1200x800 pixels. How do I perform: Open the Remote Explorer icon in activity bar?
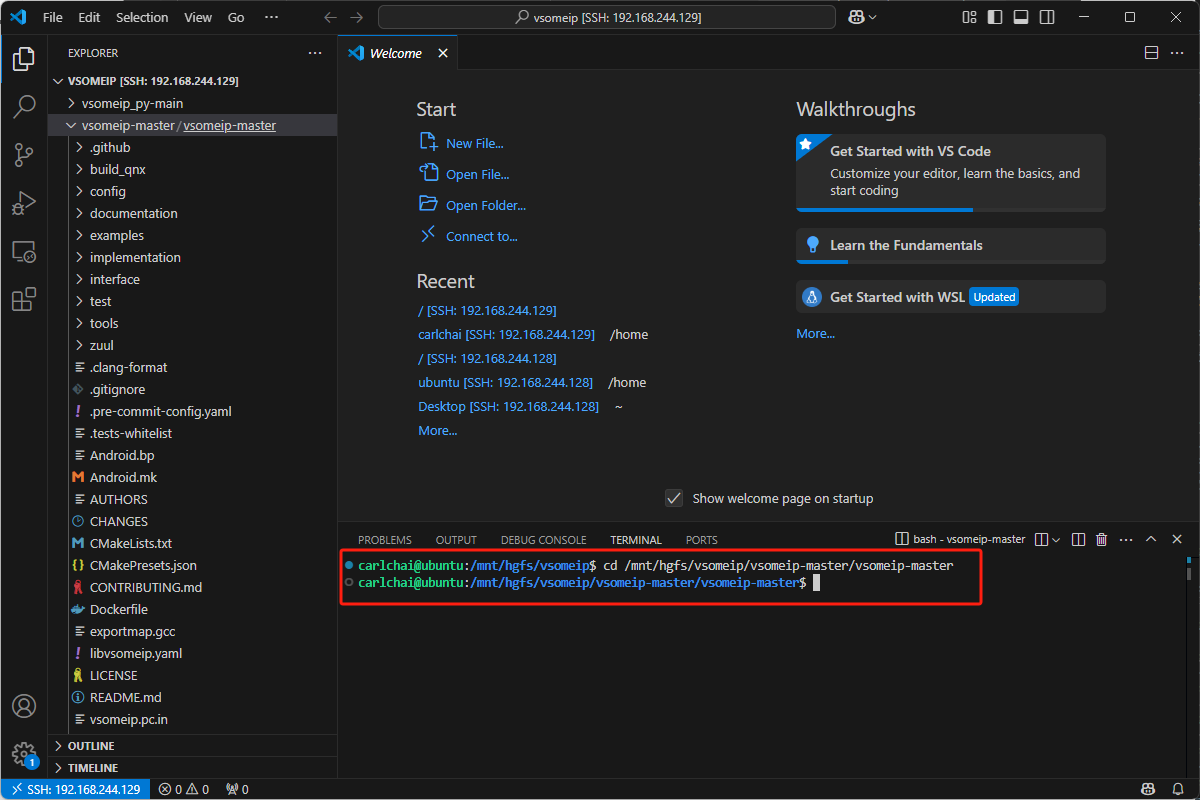pyautogui.click(x=24, y=251)
